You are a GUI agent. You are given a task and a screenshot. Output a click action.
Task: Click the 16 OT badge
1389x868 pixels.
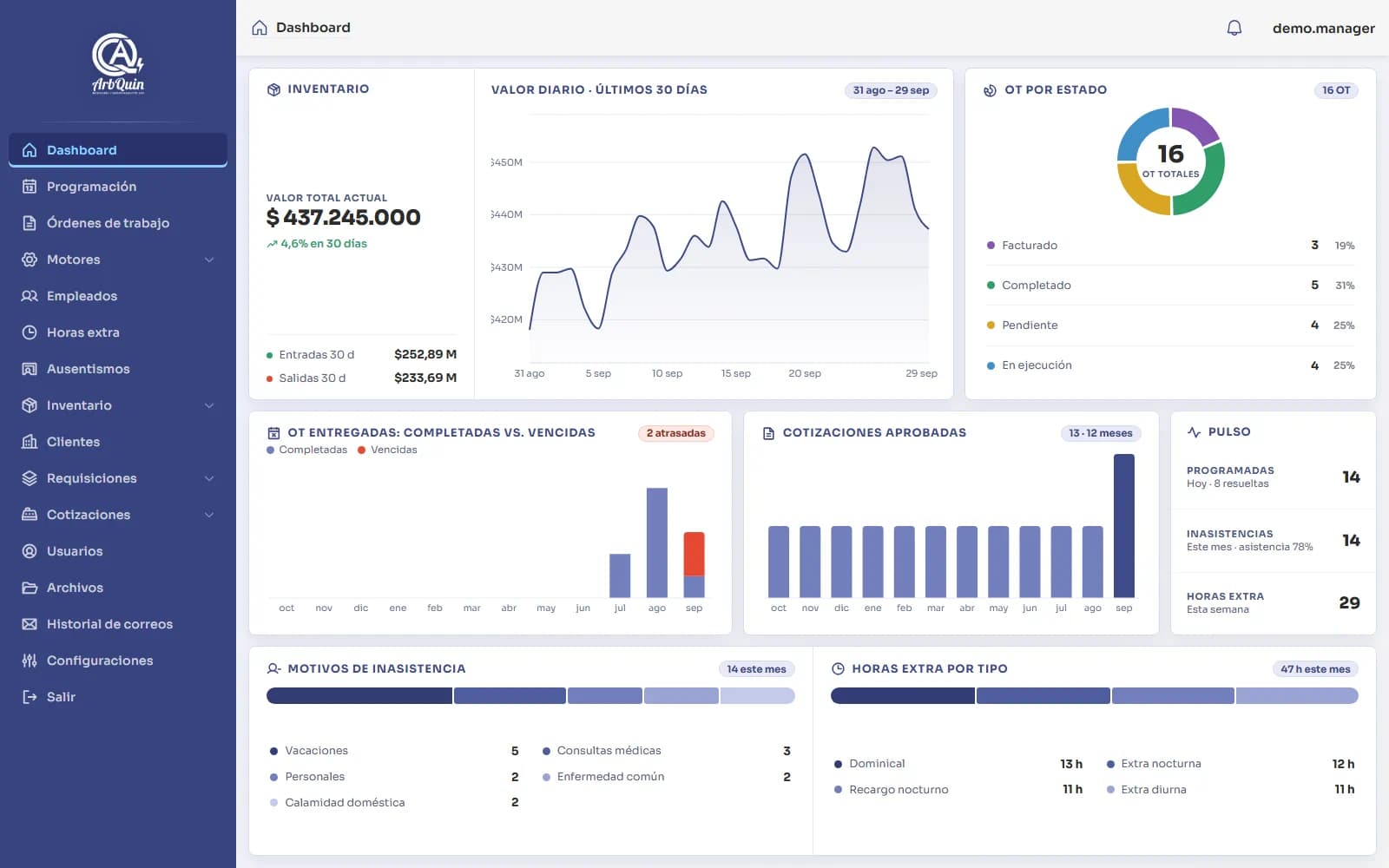(1336, 90)
